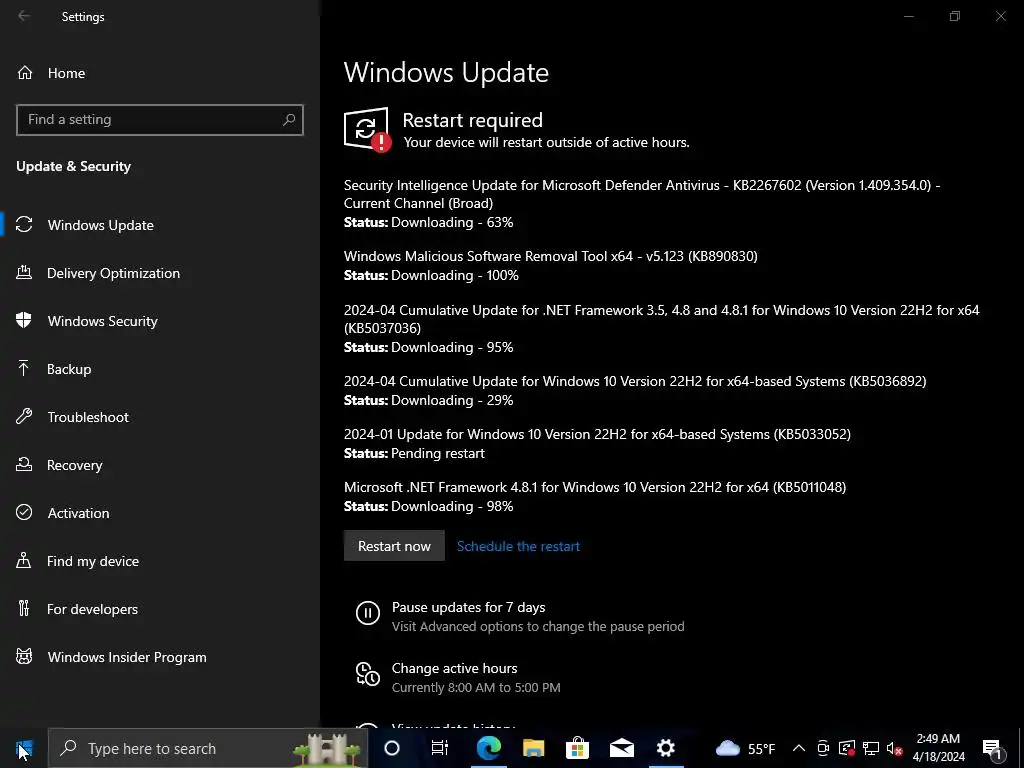Open Microsoft Store from the taskbar
1024x768 pixels.
point(577,748)
